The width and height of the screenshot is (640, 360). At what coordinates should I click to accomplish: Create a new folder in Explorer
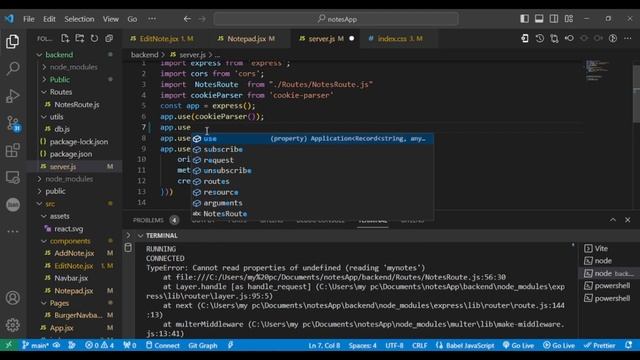tap(80, 38)
